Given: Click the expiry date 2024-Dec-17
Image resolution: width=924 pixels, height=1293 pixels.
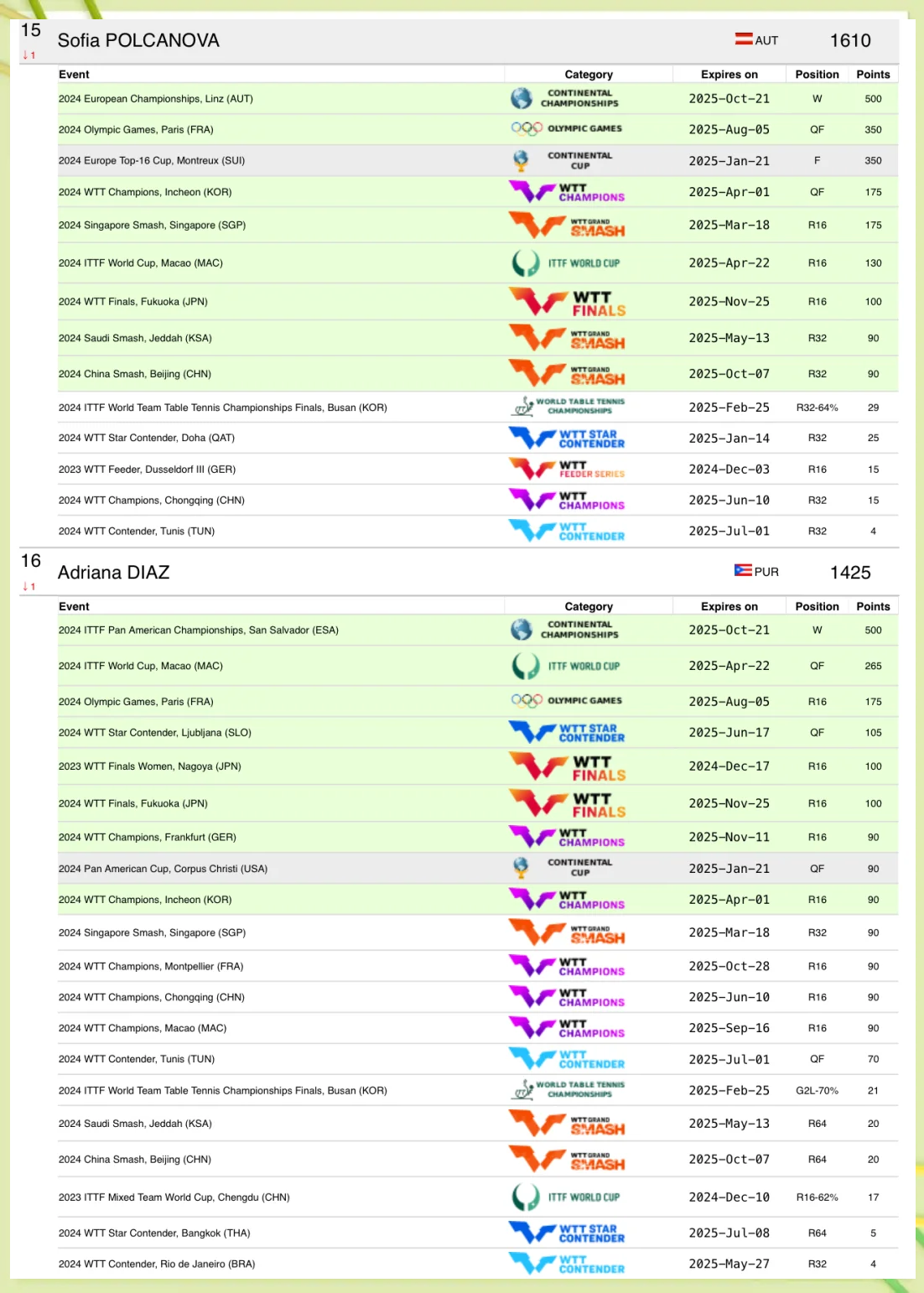Looking at the screenshot, I should (x=729, y=766).
